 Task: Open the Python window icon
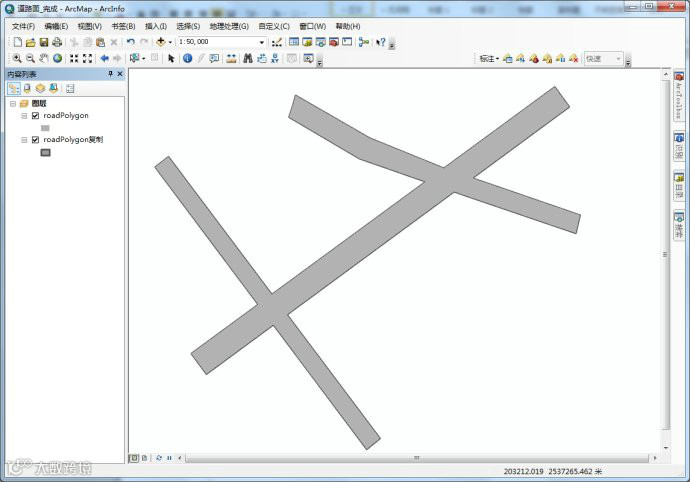(347, 42)
